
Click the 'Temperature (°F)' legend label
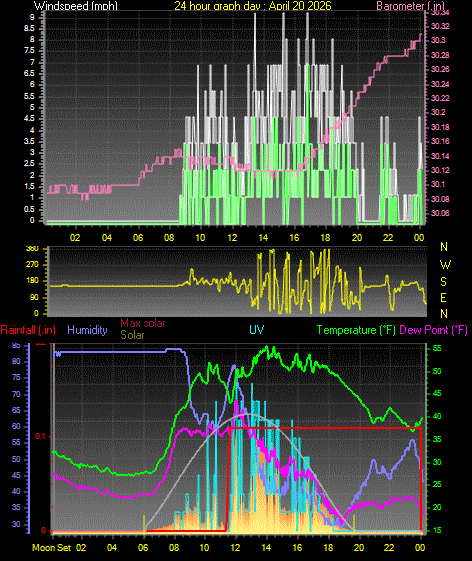pyautogui.click(x=356, y=330)
